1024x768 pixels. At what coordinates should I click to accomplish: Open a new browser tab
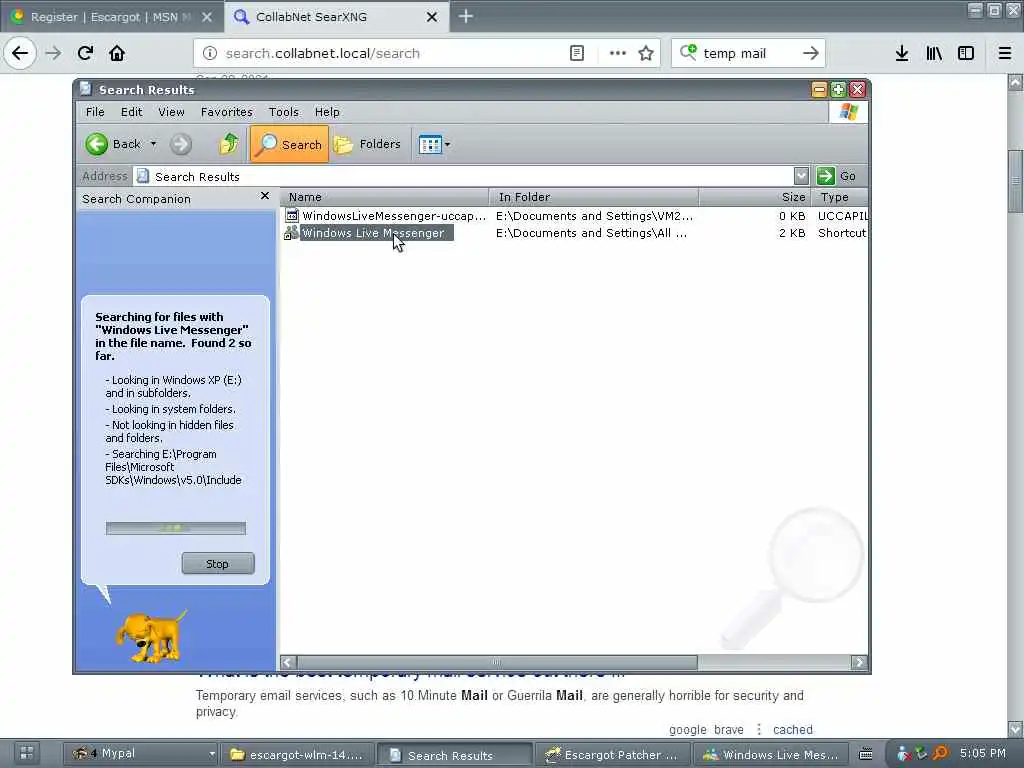click(x=466, y=16)
